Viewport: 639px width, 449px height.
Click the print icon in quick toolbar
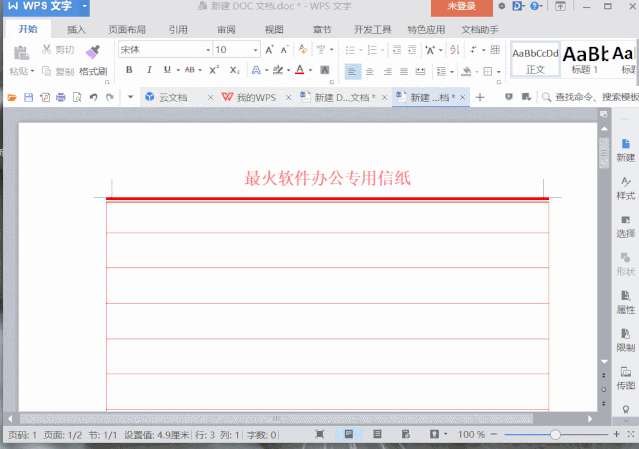pyautogui.click(x=61, y=97)
